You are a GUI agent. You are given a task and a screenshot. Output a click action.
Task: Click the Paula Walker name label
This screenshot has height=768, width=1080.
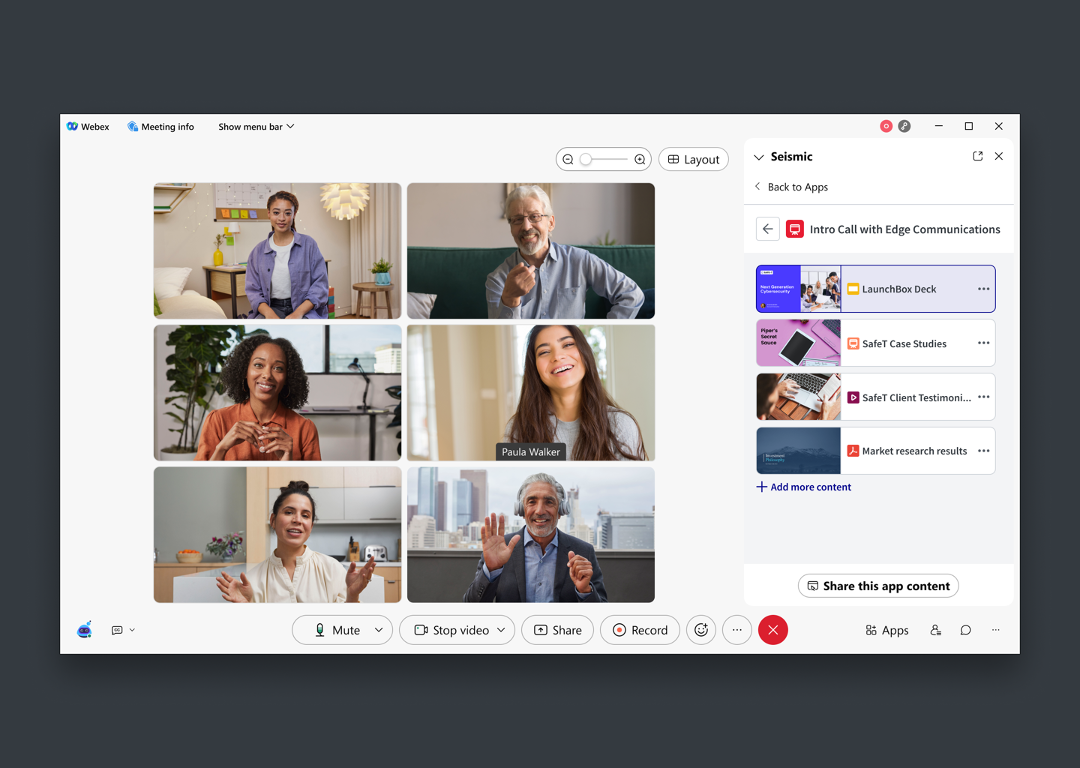[531, 452]
